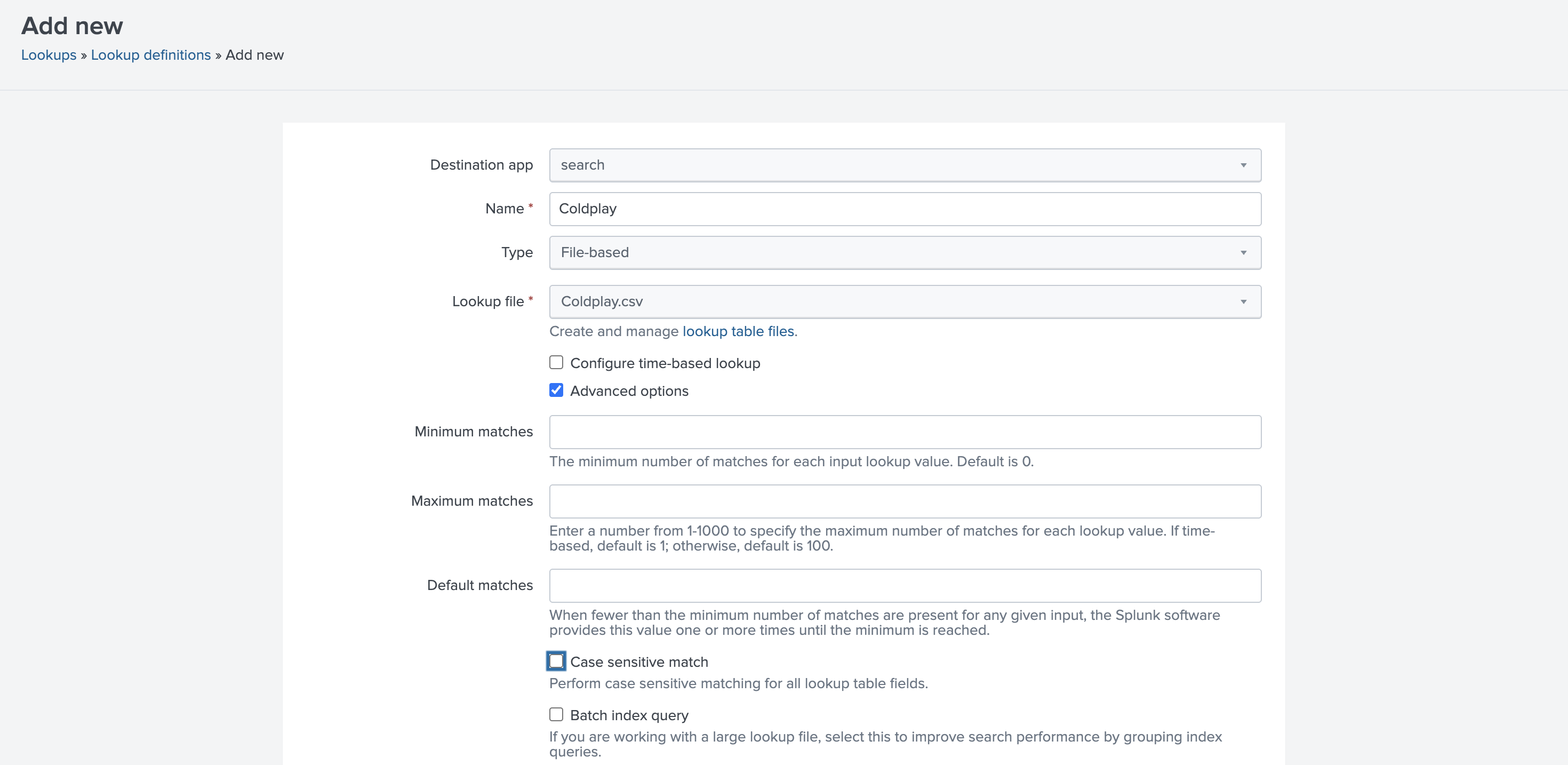Image resolution: width=1568 pixels, height=765 pixels.
Task: Open the lookup table files link
Action: [x=738, y=331]
